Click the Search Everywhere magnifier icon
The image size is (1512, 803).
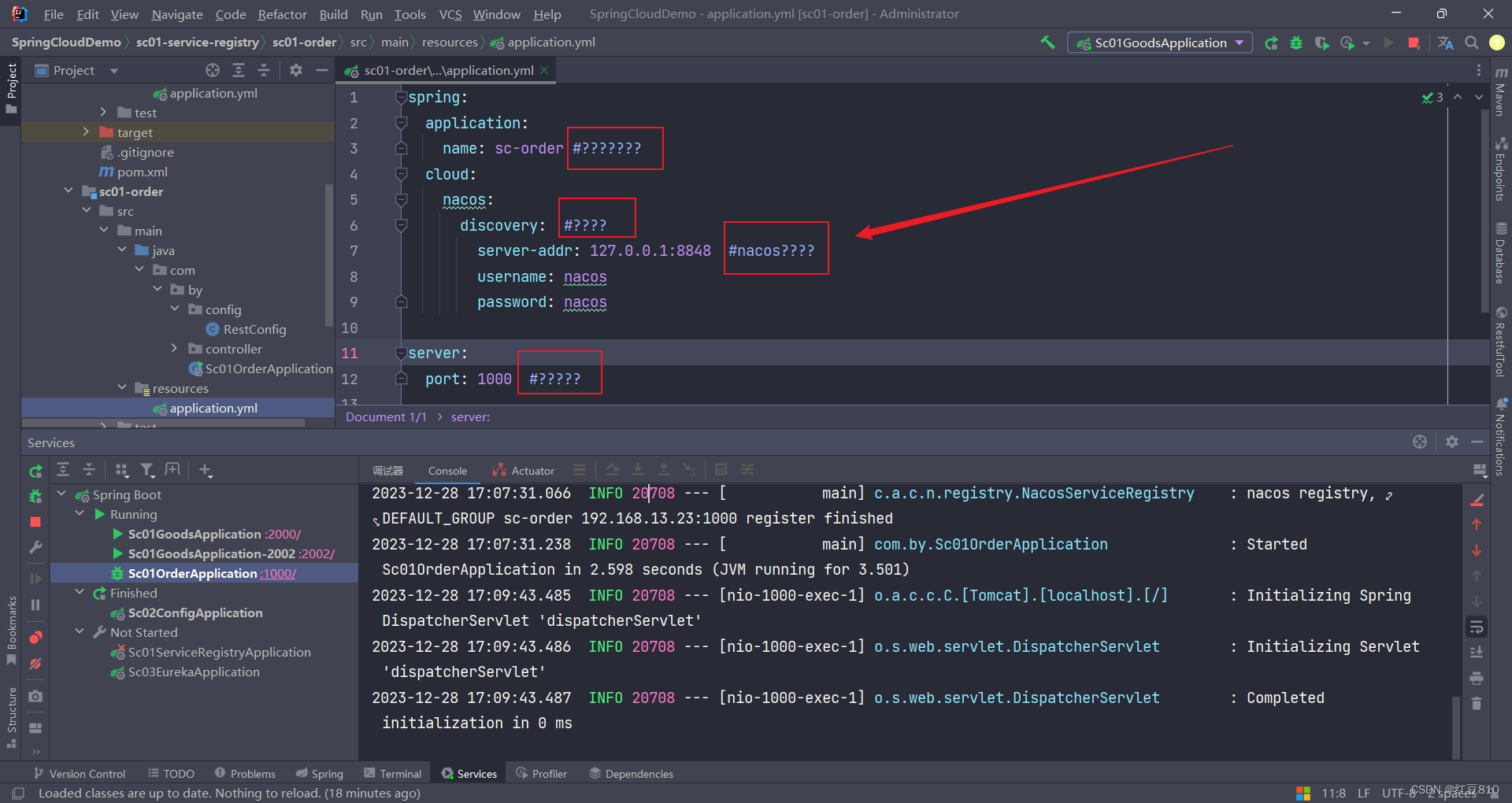(x=1471, y=43)
